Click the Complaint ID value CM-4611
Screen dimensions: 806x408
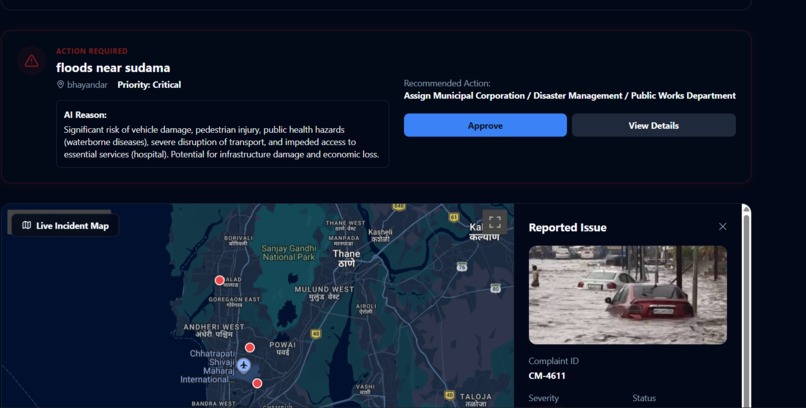547,376
